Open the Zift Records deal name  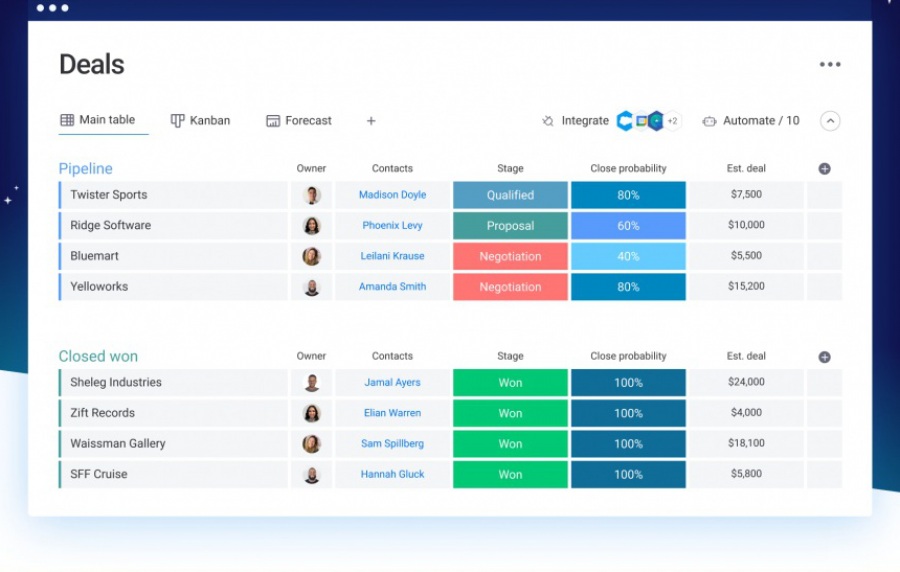click(x=102, y=413)
